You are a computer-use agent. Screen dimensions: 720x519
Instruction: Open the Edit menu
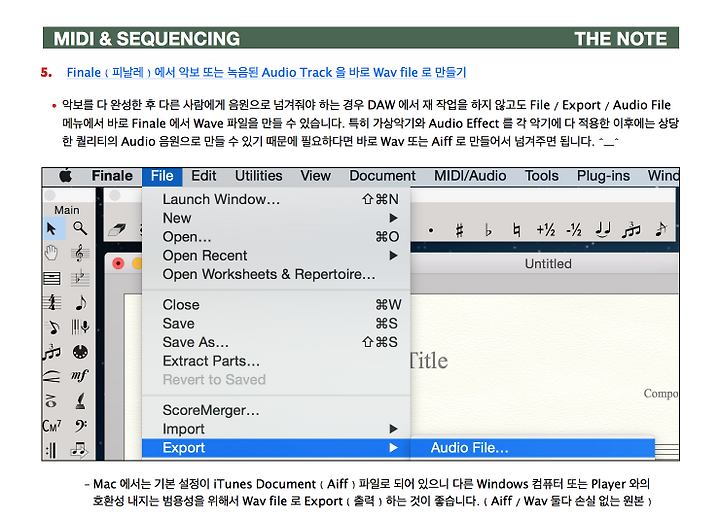(203, 175)
